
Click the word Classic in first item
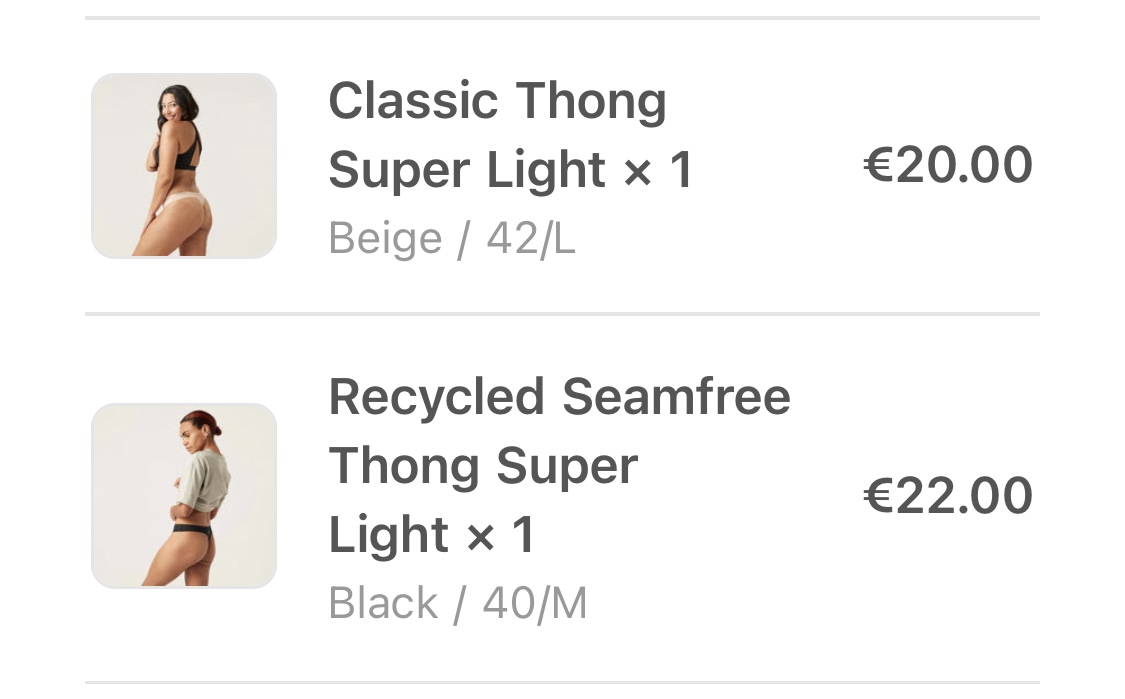pyautogui.click(x=413, y=101)
